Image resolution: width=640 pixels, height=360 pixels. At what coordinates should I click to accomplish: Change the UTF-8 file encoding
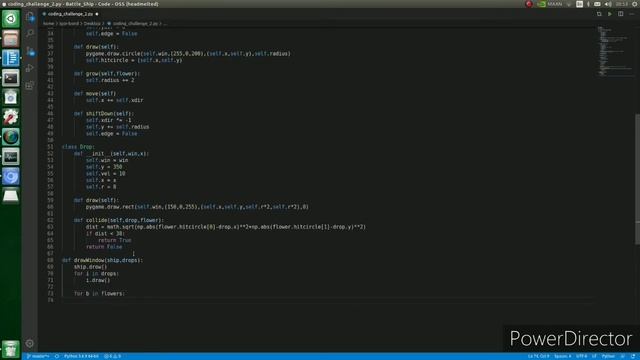[x=581, y=356]
